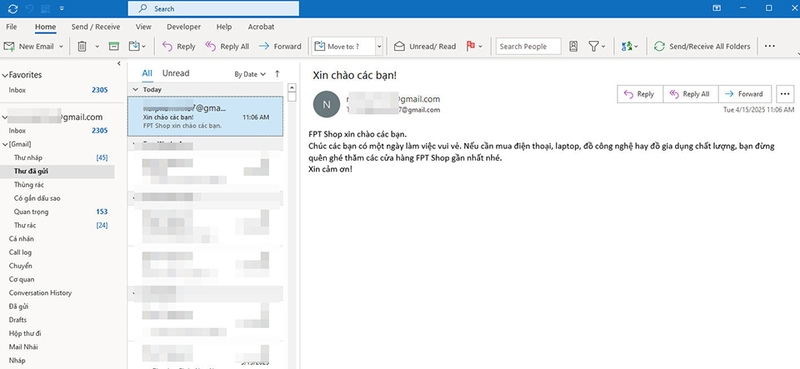Click the Send/Receive sync icon in title bar
This screenshot has height=369, width=800.
tap(13, 8)
